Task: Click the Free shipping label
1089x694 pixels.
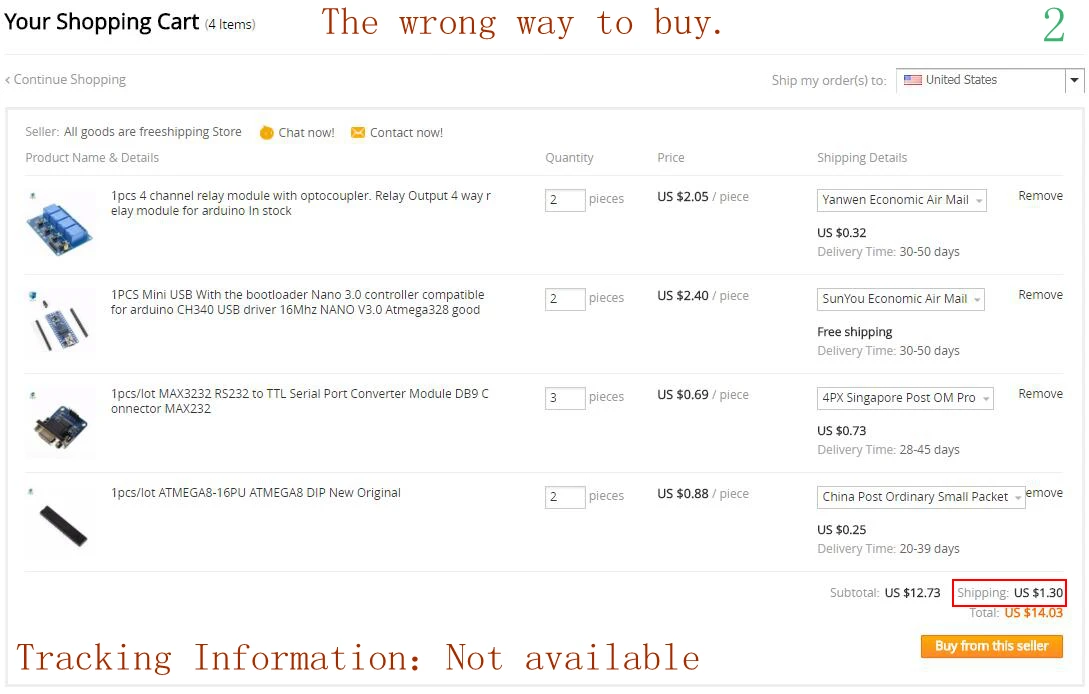Action: click(x=854, y=332)
